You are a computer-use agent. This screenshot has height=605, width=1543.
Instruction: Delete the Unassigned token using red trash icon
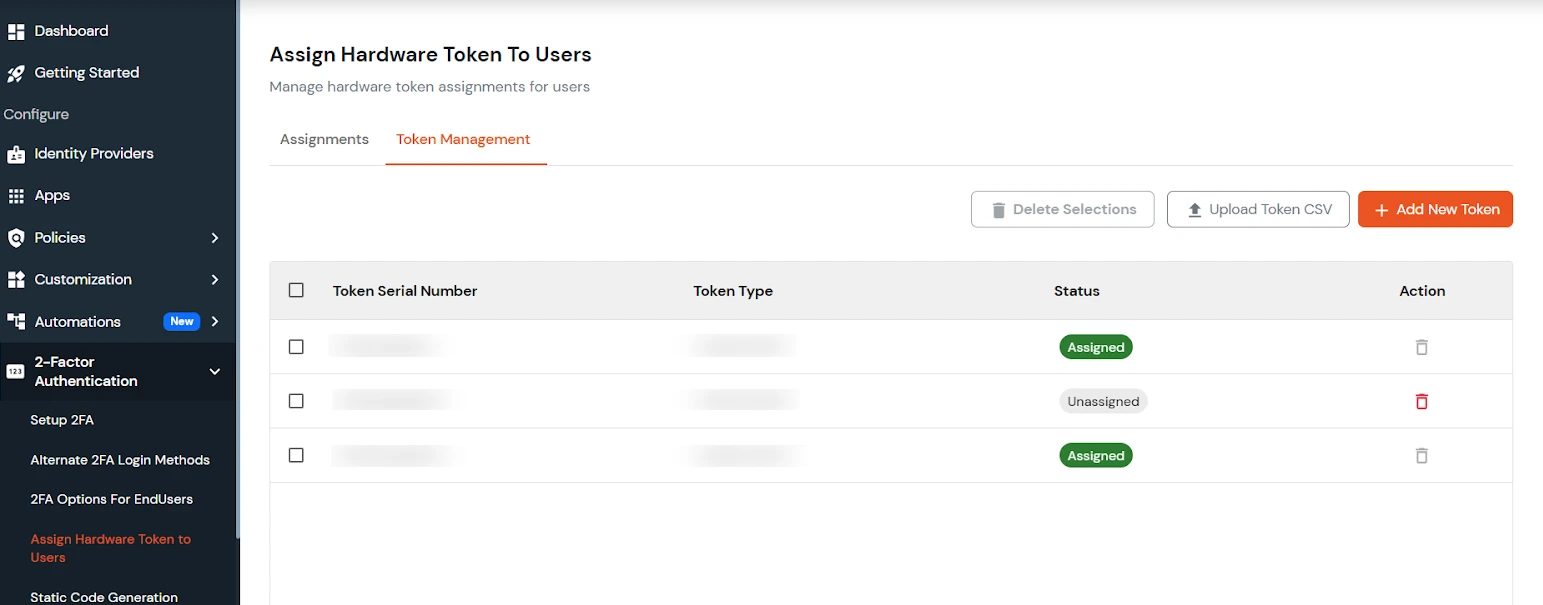click(1422, 401)
